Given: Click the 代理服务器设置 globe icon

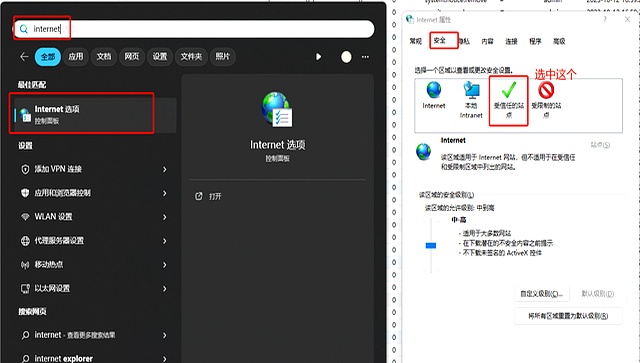Looking at the screenshot, I should (x=25, y=241).
